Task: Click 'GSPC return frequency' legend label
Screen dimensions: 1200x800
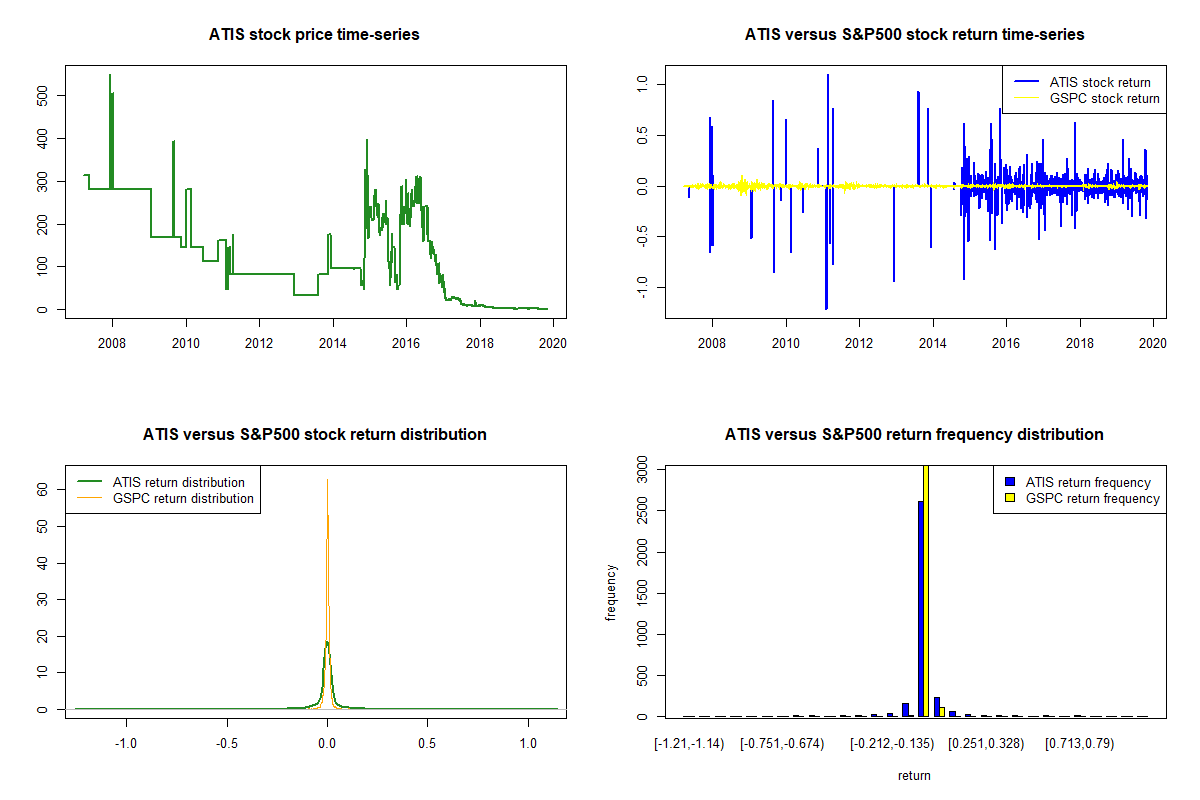Action: 1092,498
